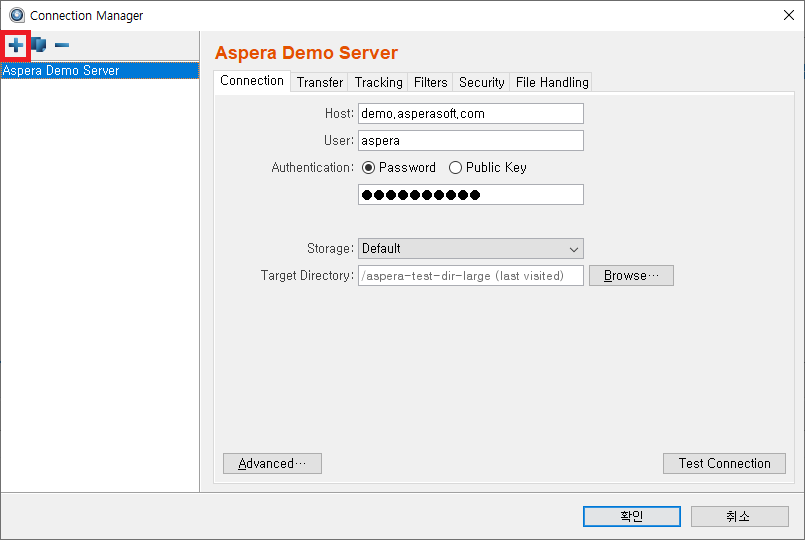Browse for target directory
Image resolution: width=805 pixels, height=540 pixels.
click(631, 276)
